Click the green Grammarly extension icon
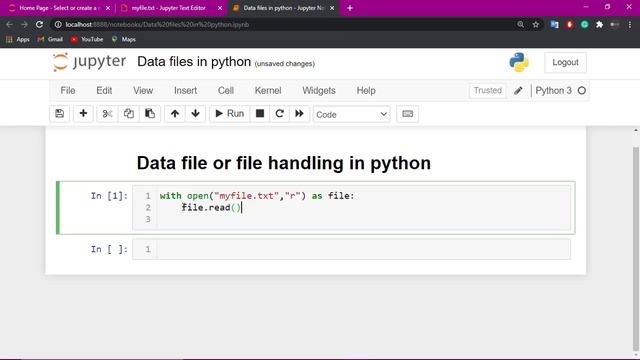Viewport: 640px width, 360px height. [584, 24]
